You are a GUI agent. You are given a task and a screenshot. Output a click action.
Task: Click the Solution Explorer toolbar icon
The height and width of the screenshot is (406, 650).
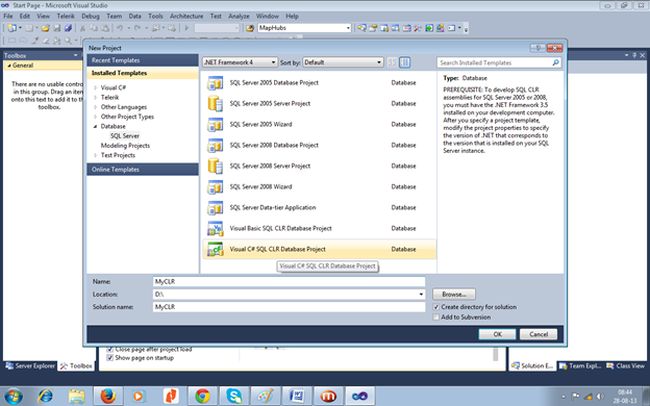tap(362, 28)
